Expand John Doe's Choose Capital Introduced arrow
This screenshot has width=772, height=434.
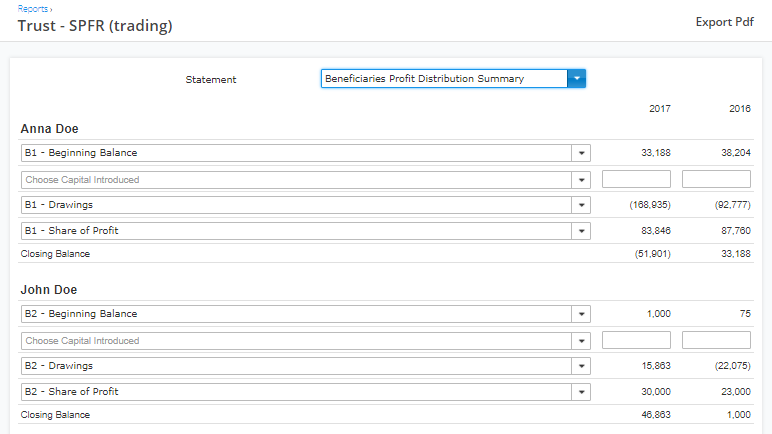[x=581, y=341]
